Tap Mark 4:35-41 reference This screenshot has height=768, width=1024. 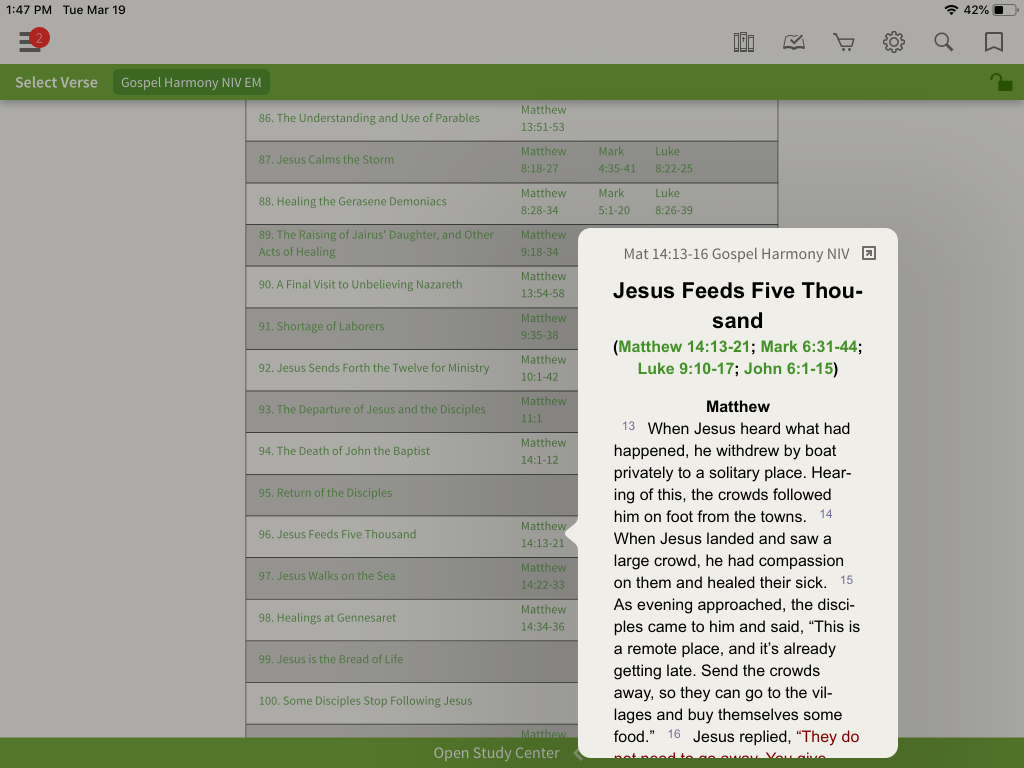(x=616, y=160)
